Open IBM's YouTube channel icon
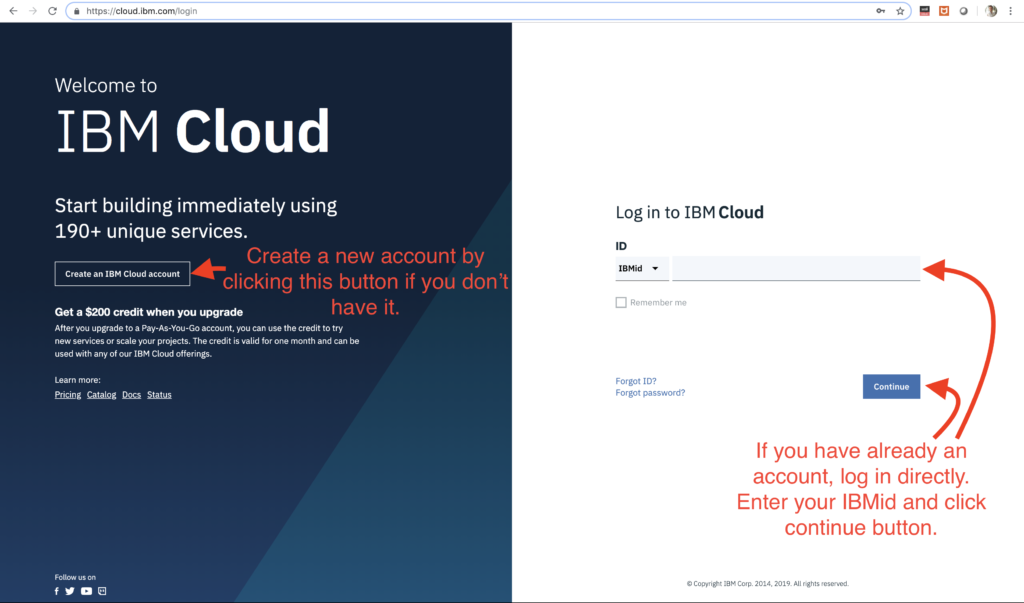 click(x=86, y=591)
